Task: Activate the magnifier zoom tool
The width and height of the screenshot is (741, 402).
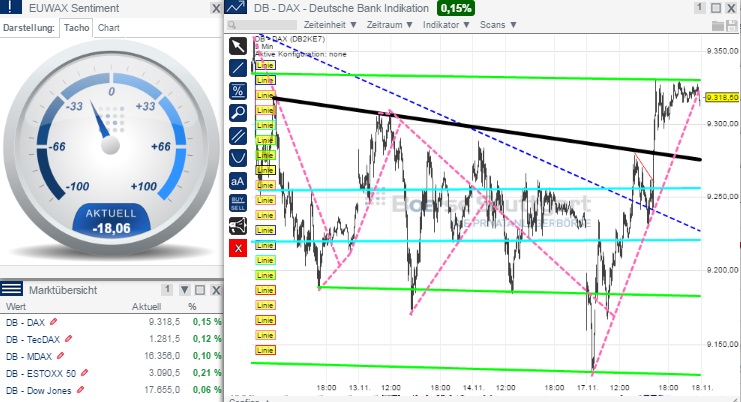Action: pos(238,113)
